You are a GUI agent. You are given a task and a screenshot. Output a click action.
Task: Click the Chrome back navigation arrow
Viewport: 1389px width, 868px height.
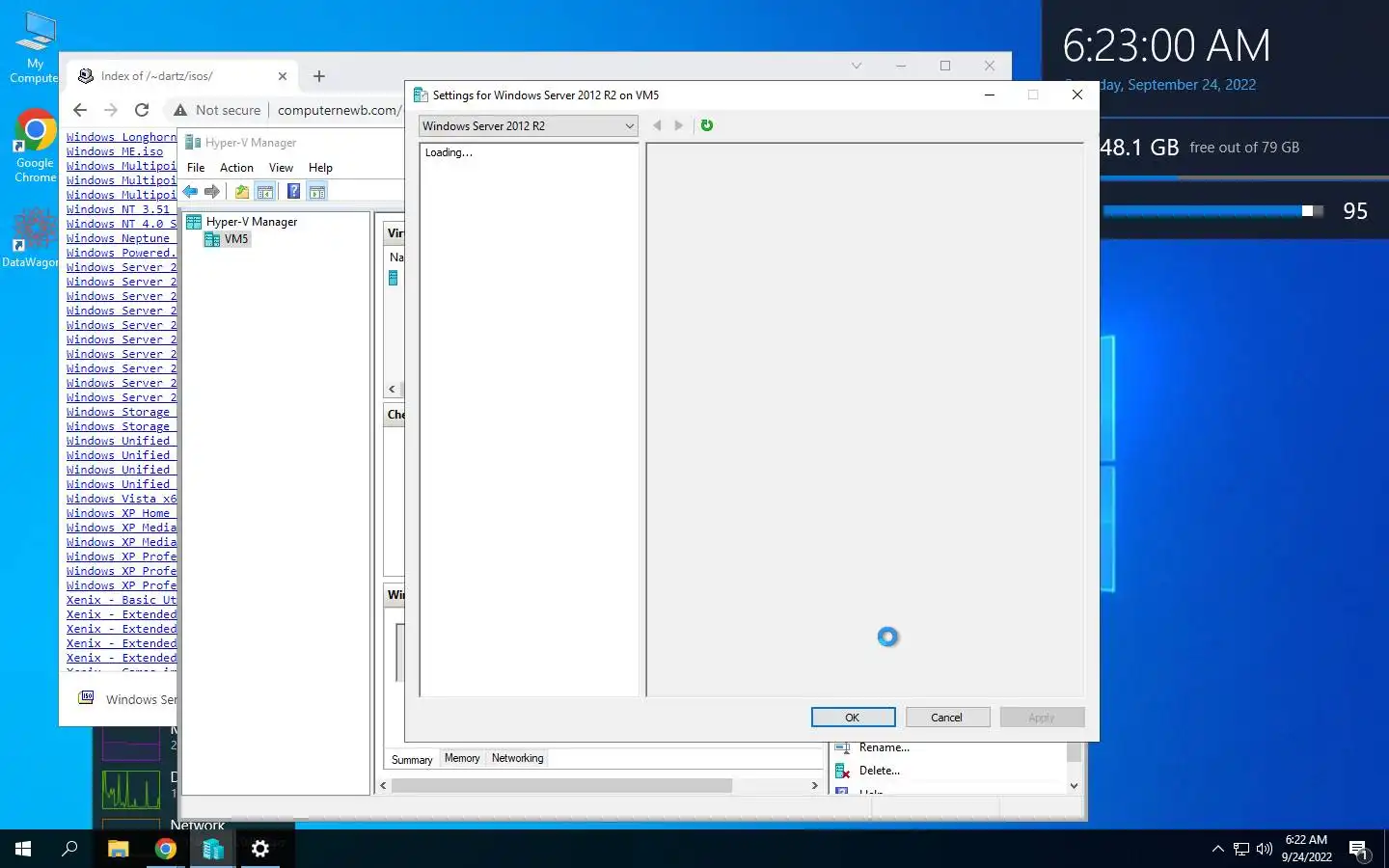[x=80, y=110]
